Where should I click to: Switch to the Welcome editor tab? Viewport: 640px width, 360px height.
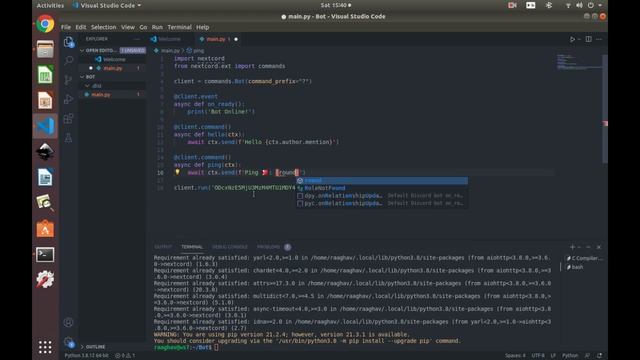(169, 39)
